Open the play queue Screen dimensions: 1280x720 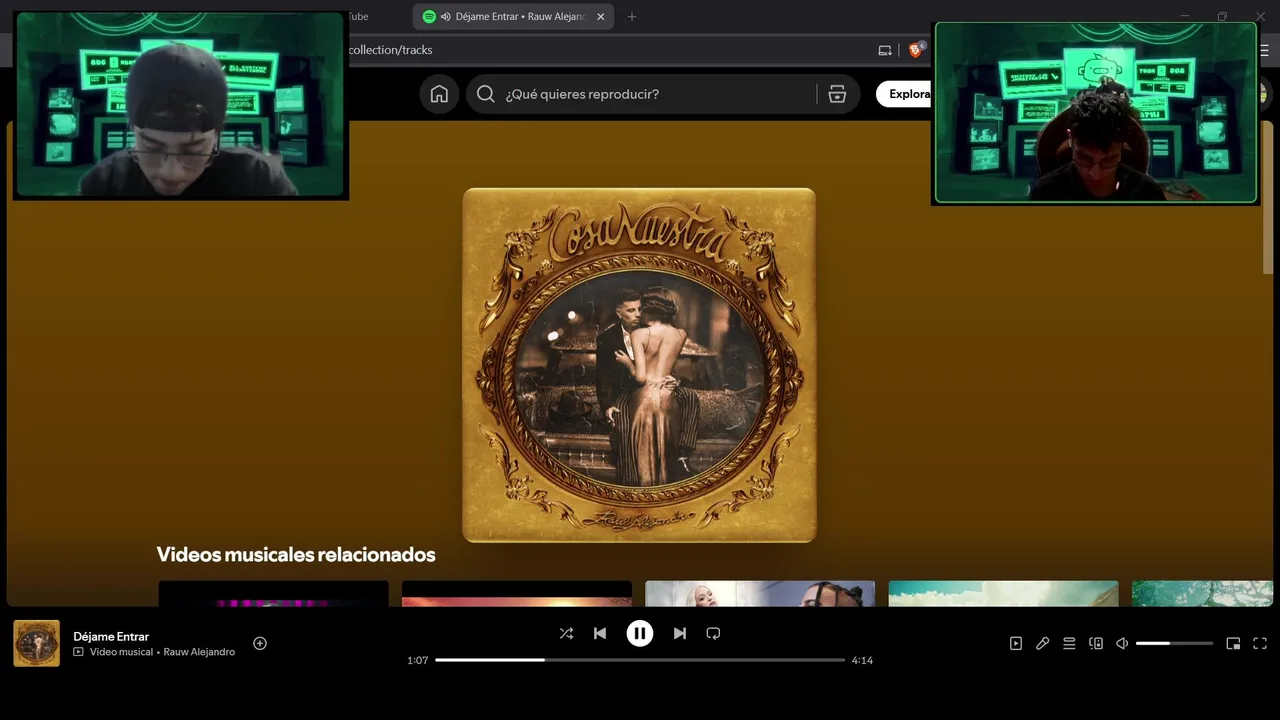coord(1069,644)
